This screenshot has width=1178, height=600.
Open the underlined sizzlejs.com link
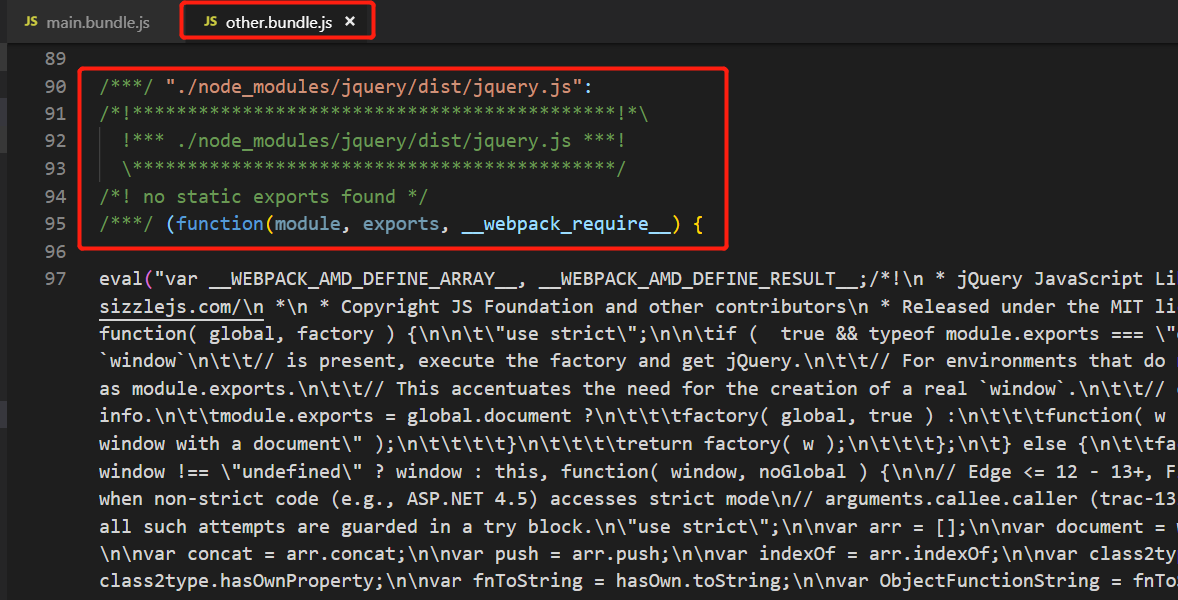click(x=182, y=307)
